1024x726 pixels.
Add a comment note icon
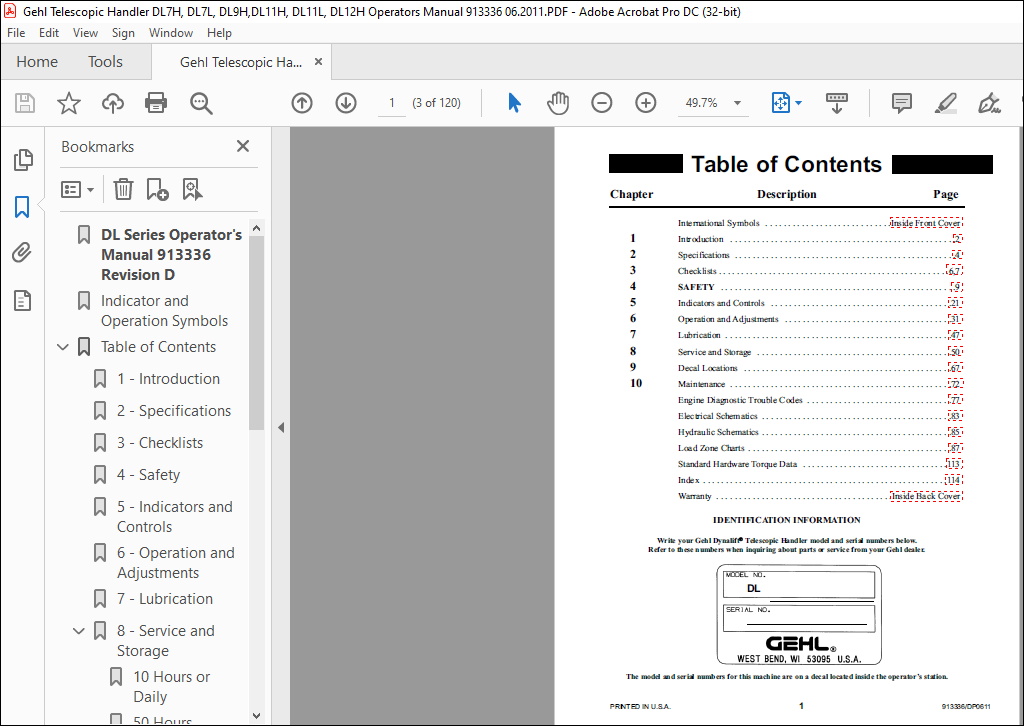click(901, 103)
